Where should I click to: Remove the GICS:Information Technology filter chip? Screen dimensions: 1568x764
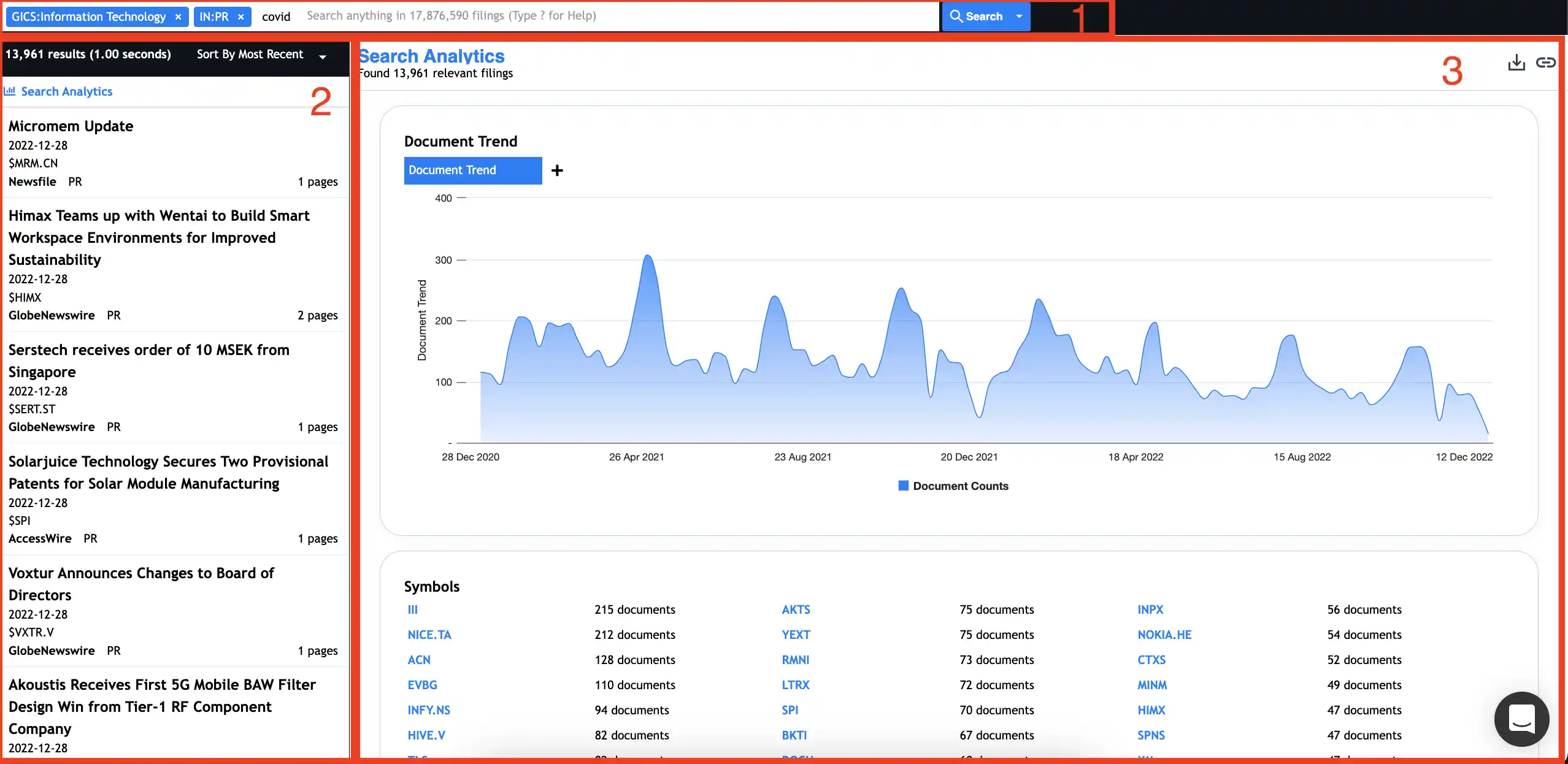click(177, 17)
